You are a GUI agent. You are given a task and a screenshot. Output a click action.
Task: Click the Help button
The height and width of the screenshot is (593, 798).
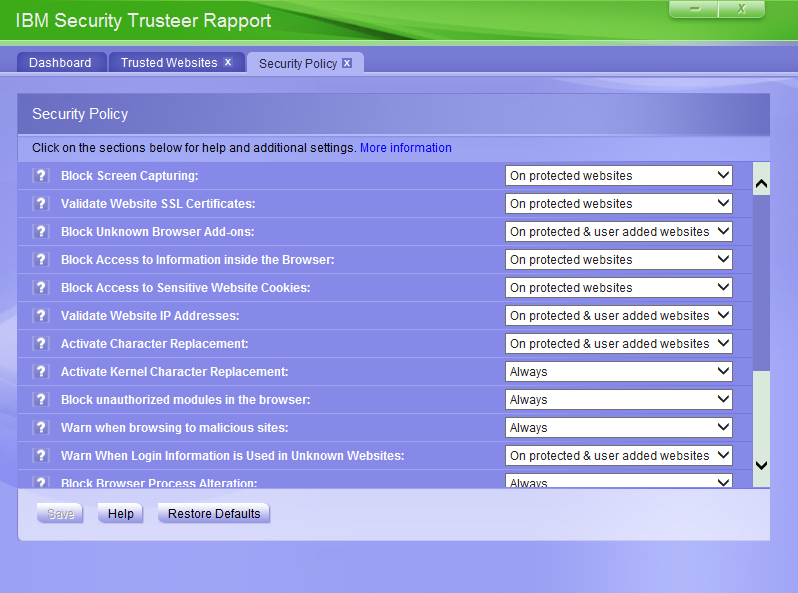[121, 514]
